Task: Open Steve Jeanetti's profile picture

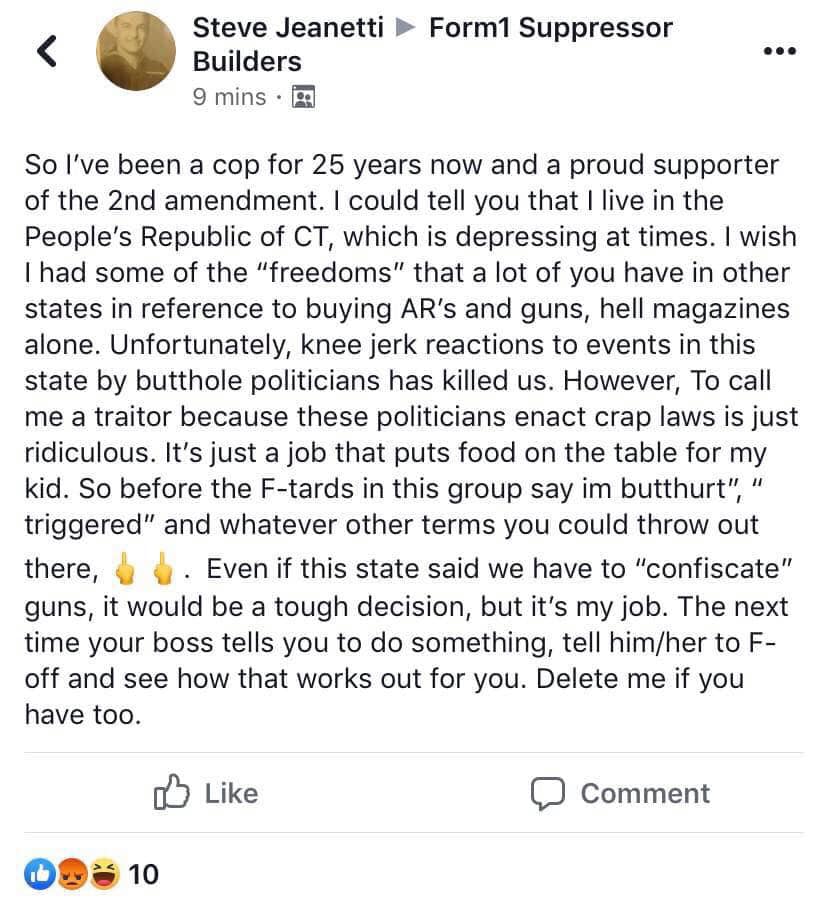Action: (137, 51)
